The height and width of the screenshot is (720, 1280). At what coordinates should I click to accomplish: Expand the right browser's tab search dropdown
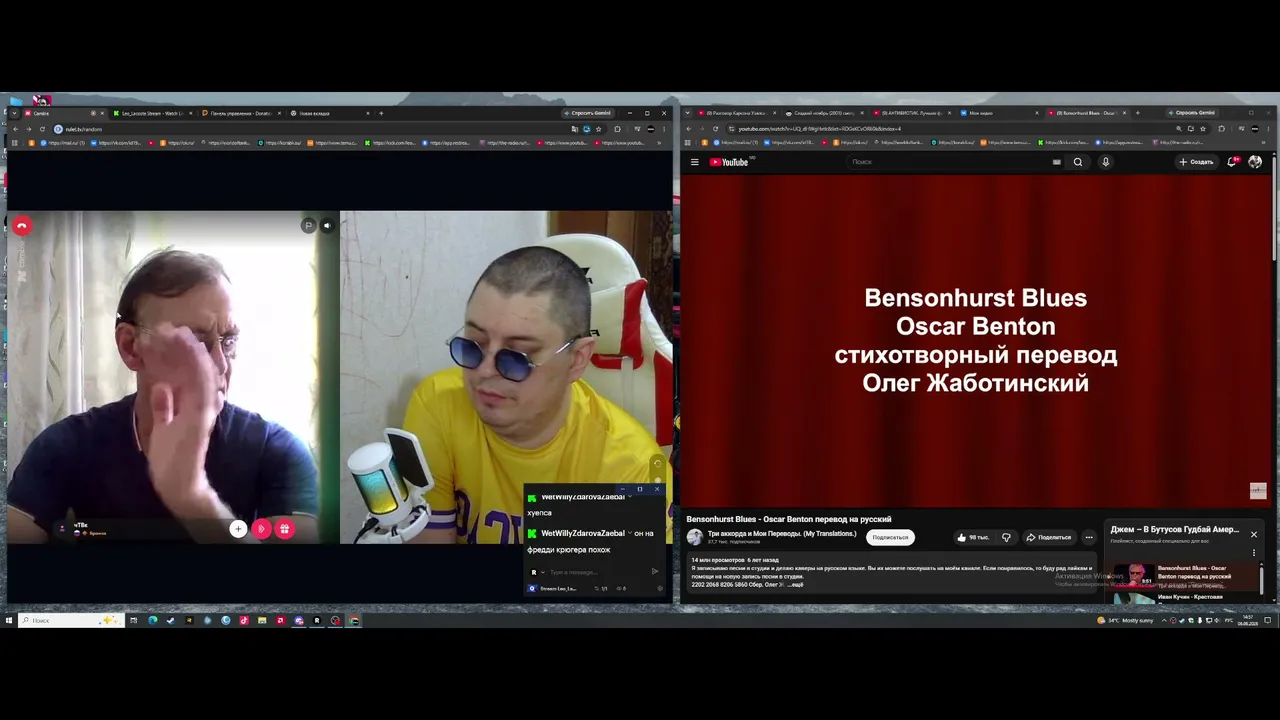click(x=688, y=113)
